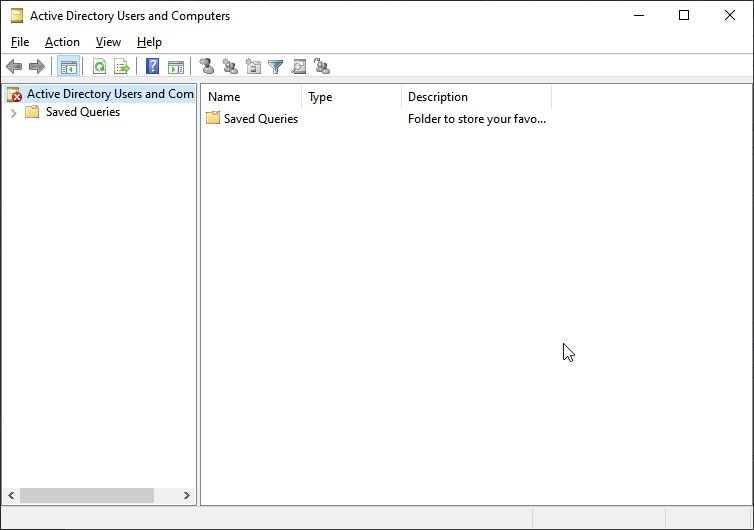This screenshot has height=530, width=754.
Task: Click the Back arrow toolbar button
Action: pos(14,66)
